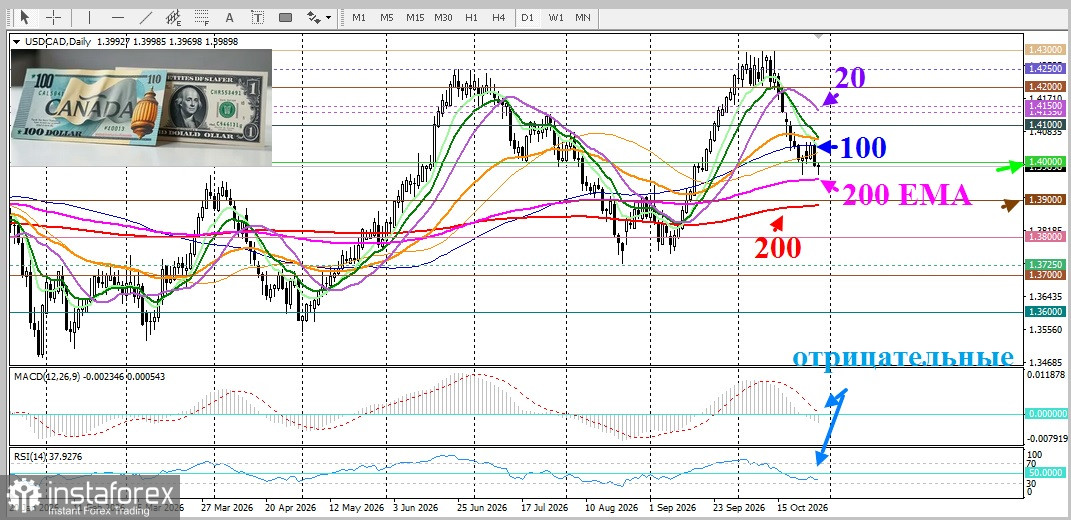Switch chart to M5 timeframe
Viewport: 1071px width, 520px height.
pos(387,18)
